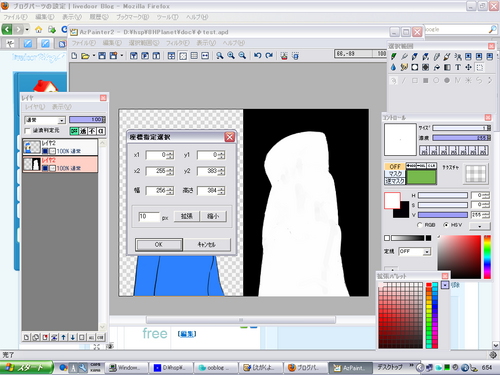
Task: Open dropdown arrow next to the open folder icon
Action: [94, 56]
